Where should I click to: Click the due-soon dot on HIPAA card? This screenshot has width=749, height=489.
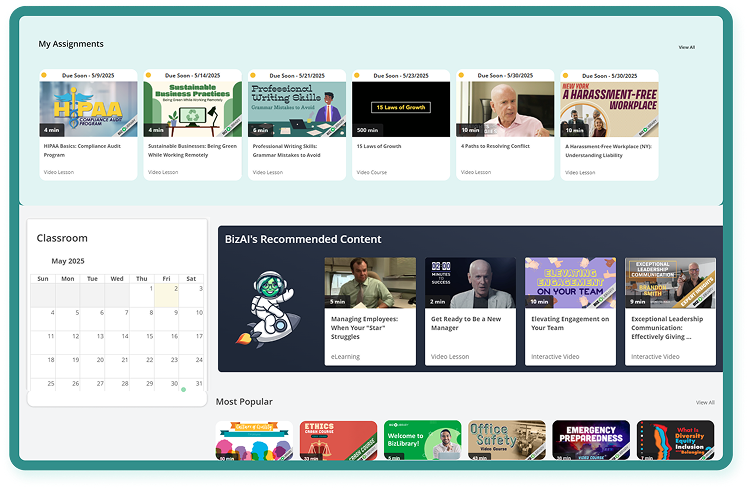point(44,75)
